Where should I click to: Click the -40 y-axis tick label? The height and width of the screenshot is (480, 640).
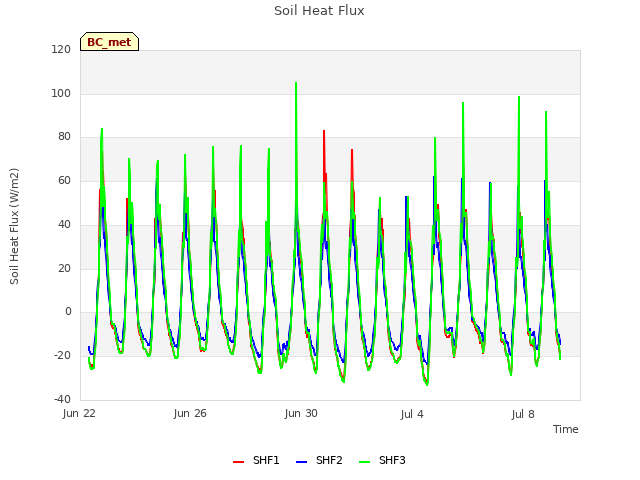[x=62, y=399]
